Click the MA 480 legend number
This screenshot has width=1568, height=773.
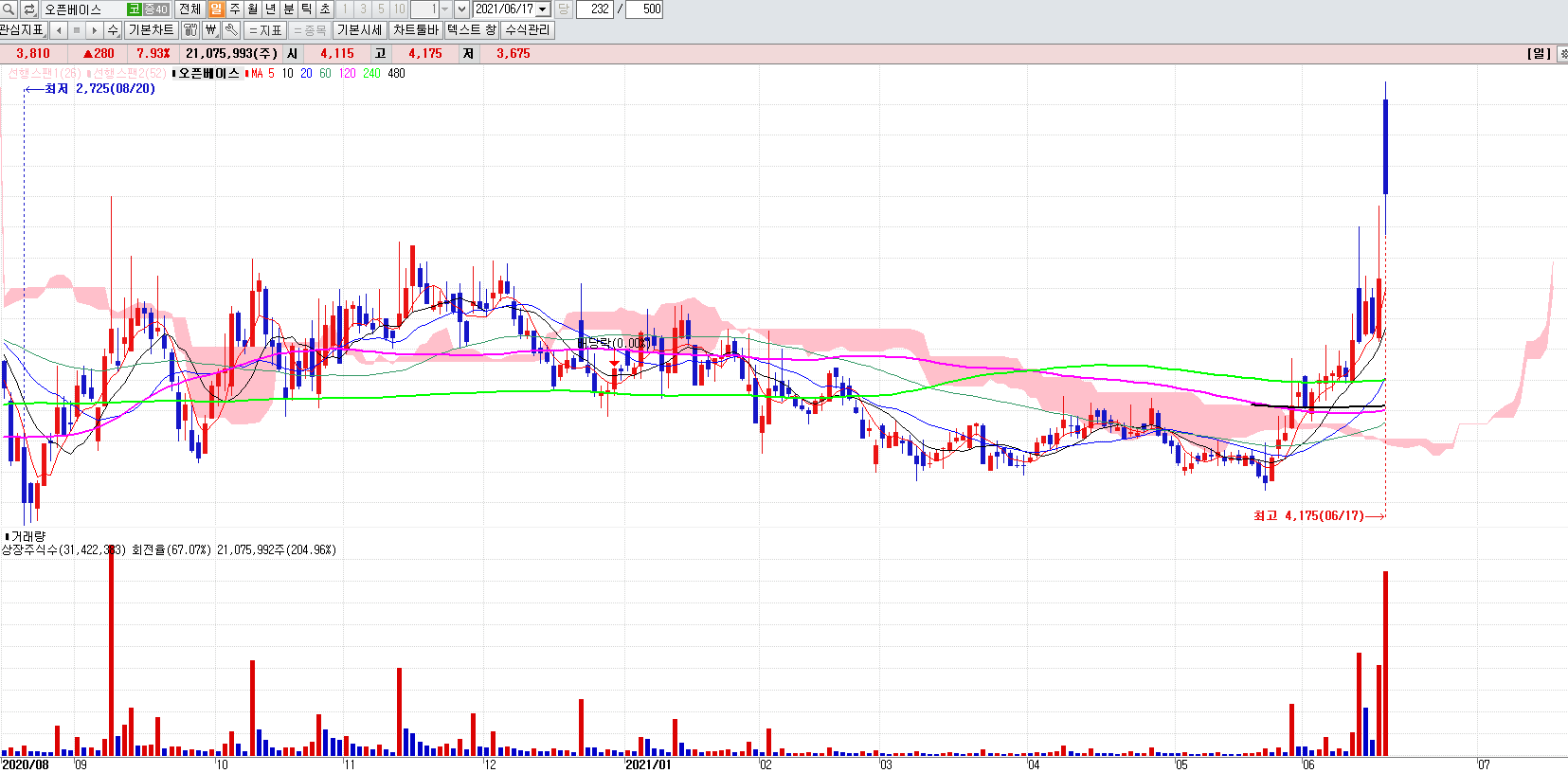tap(396, 74)
